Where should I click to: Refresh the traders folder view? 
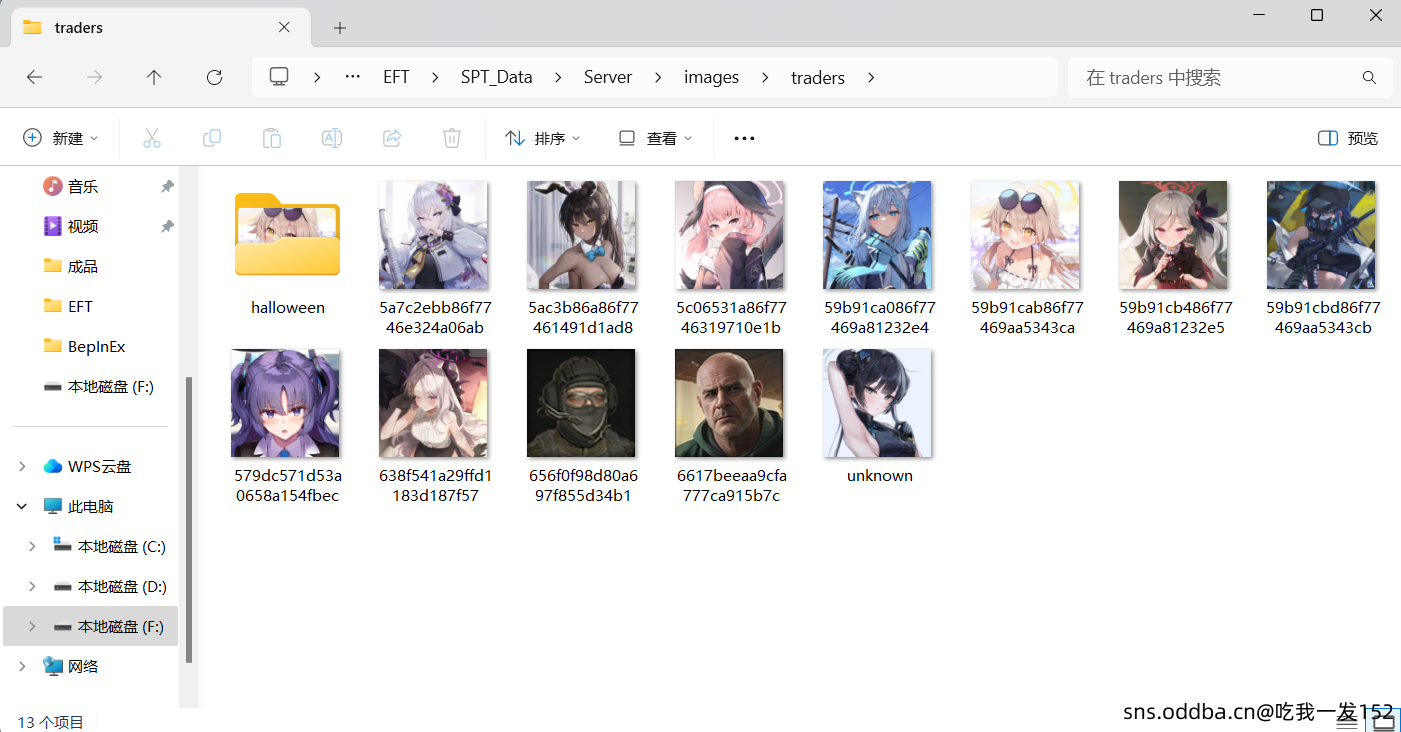coord(214,77)
